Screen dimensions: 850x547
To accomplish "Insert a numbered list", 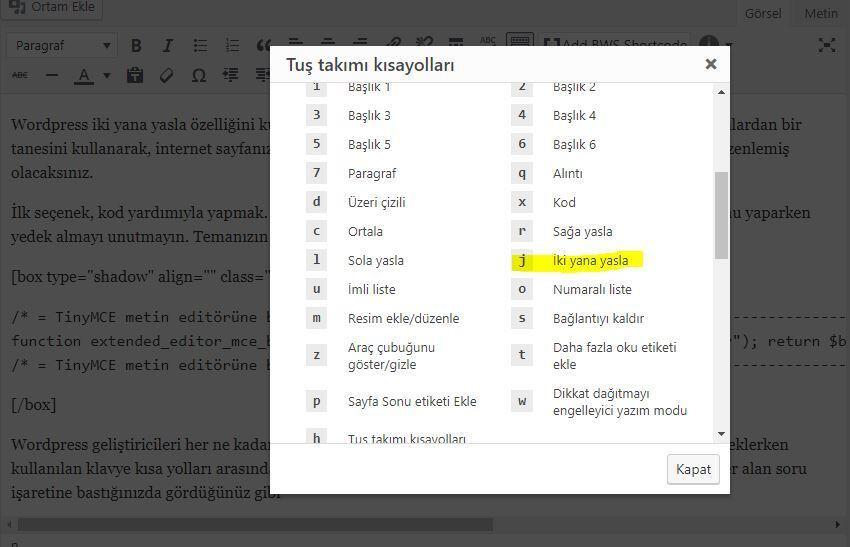I will coord(233,46).
